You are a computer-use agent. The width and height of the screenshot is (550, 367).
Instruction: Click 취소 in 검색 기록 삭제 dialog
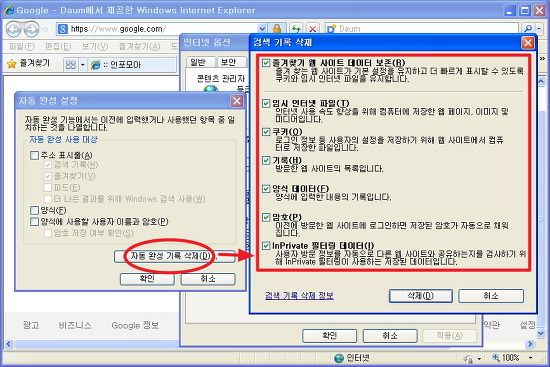pyautogui.click(x=491, y=296)
